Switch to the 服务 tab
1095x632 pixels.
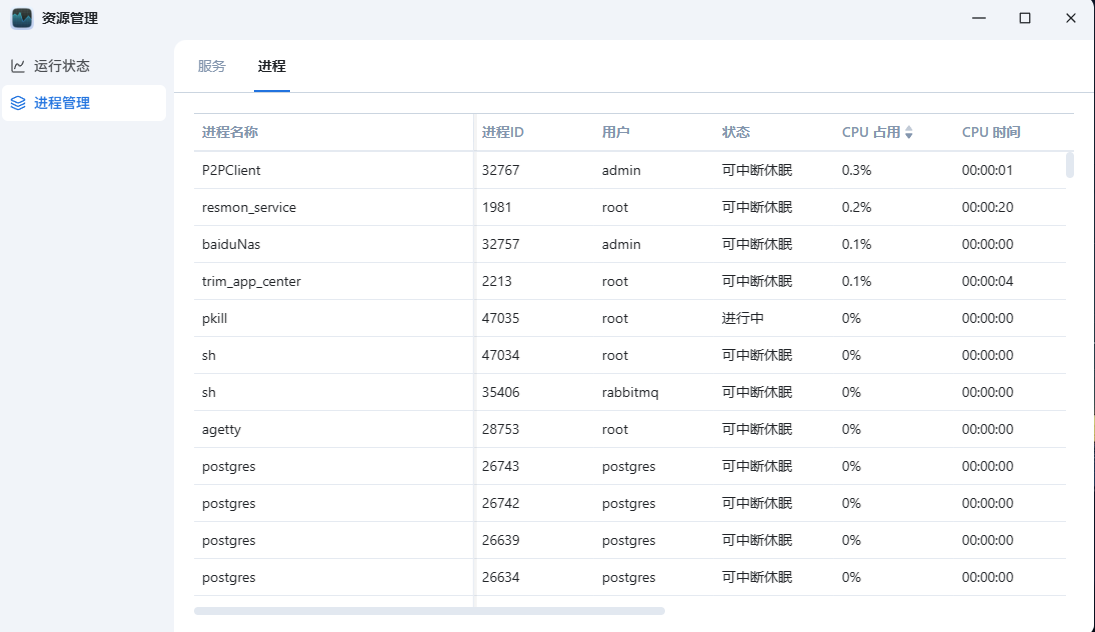click(x=212, y=66)
